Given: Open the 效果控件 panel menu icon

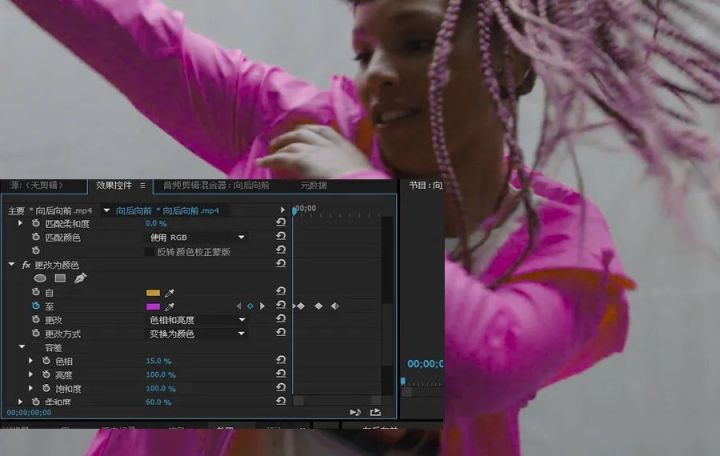Looking at the screenshot, I should tap(143, 186).
